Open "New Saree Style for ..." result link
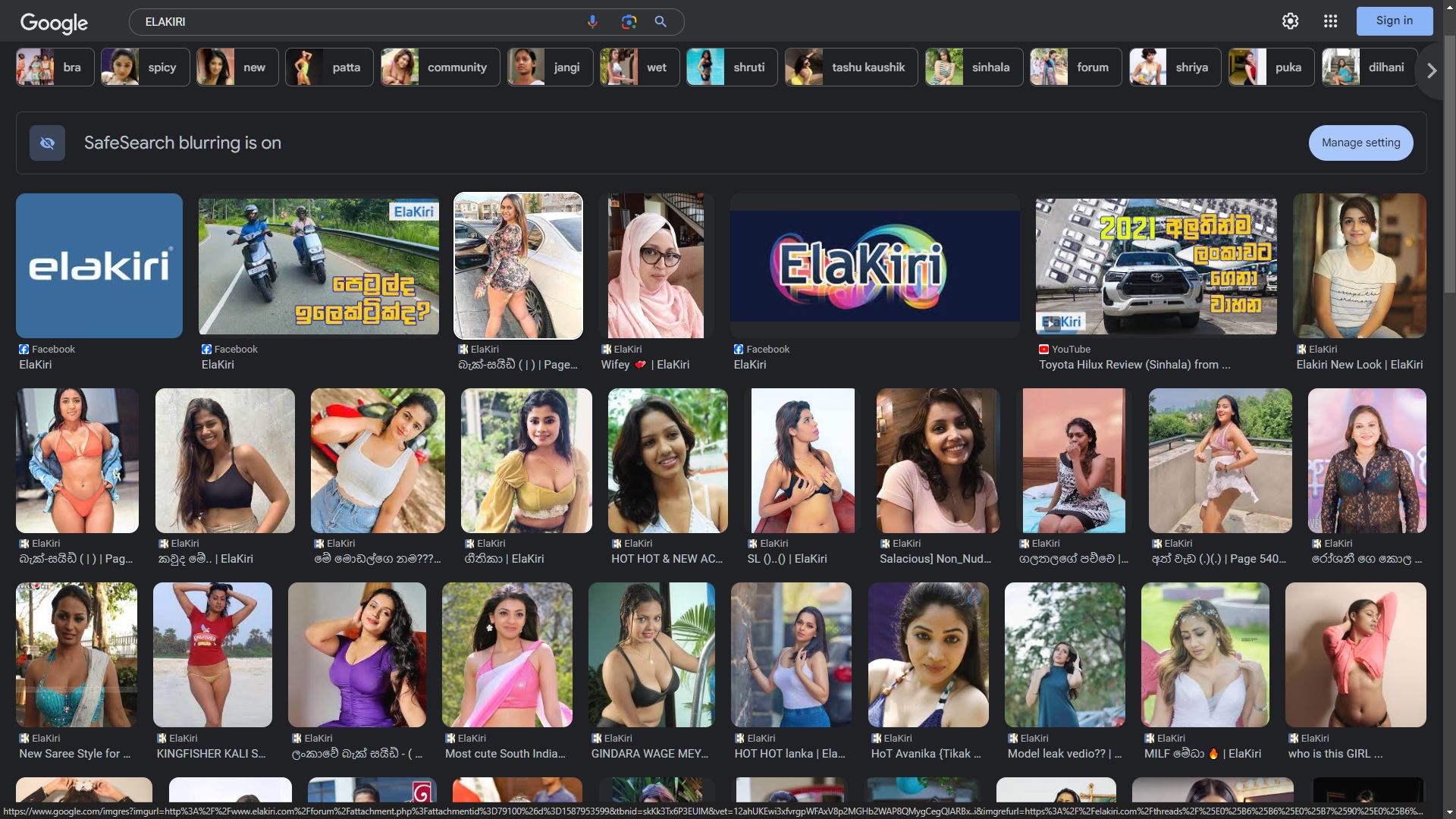Viewport: 1456px width, 819px height. coord(75,754)
